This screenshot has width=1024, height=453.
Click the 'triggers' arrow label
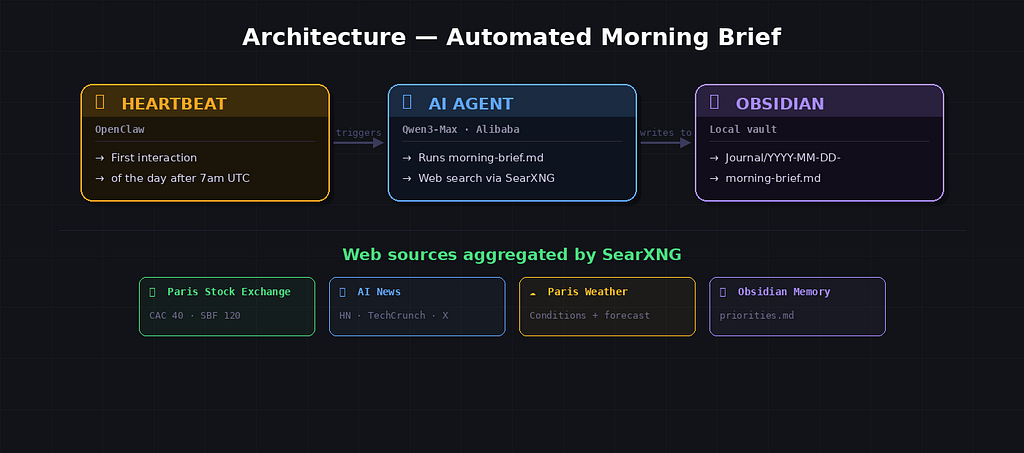point(359,133)
